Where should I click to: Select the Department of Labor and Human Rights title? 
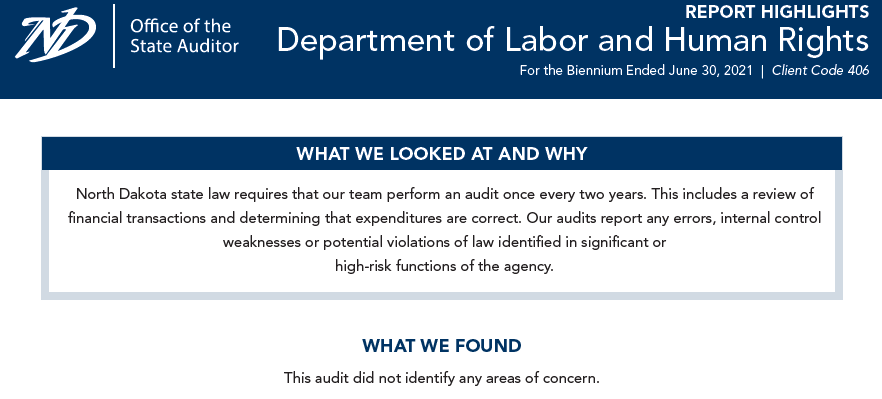[573, 41]
